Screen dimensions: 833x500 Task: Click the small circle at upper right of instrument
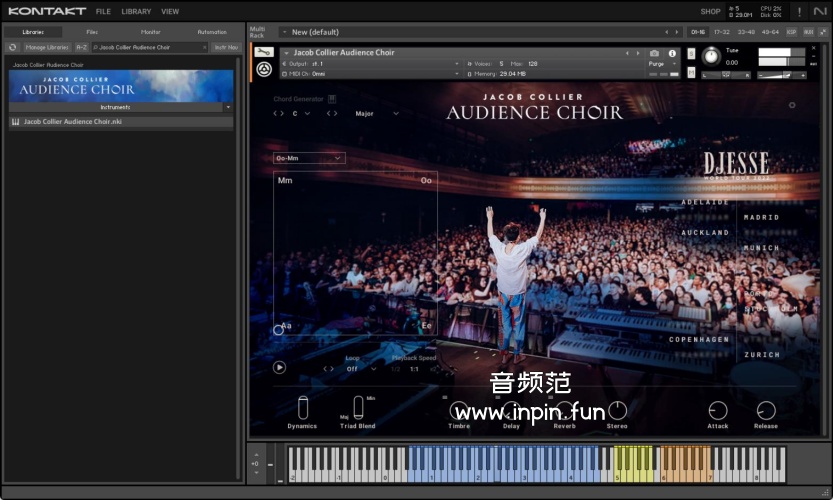(x=792, y=105)
